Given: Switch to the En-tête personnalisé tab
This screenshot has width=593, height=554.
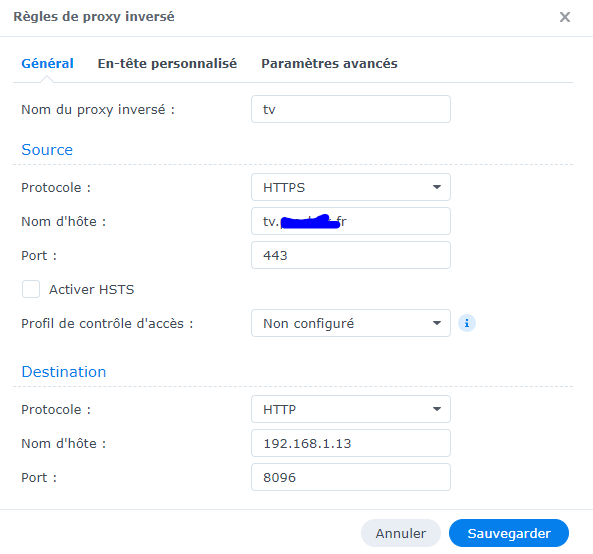Looking at the screenshot, I should click(x=167, y=64).
